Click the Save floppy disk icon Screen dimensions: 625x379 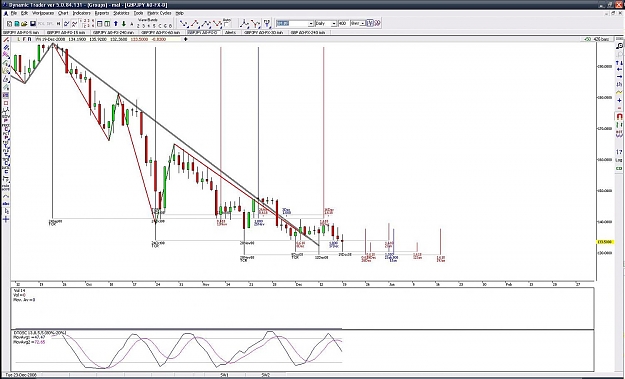(33, 24)
